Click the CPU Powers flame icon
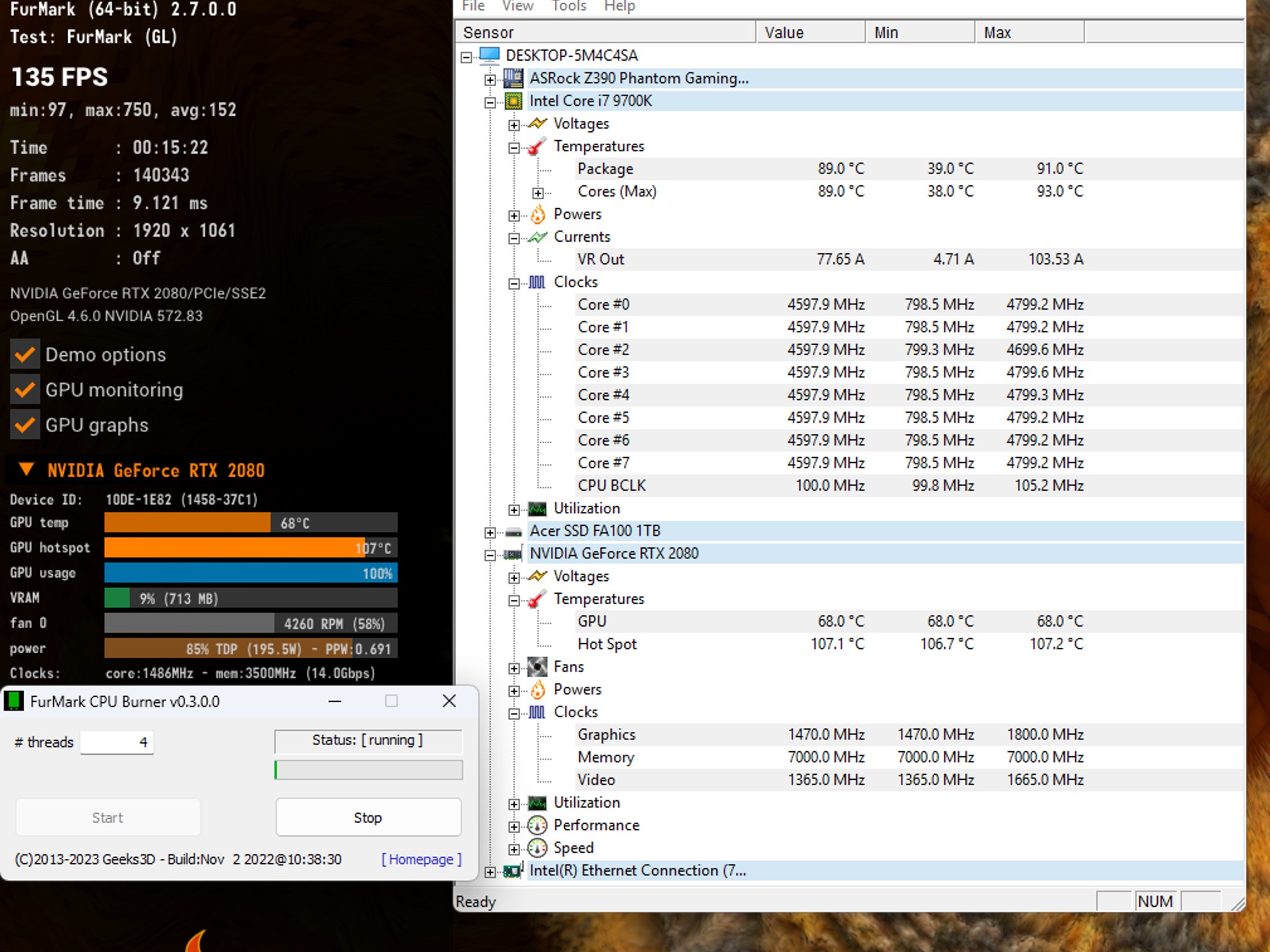Screen dimensions: 1270x952 coord(537,214)
